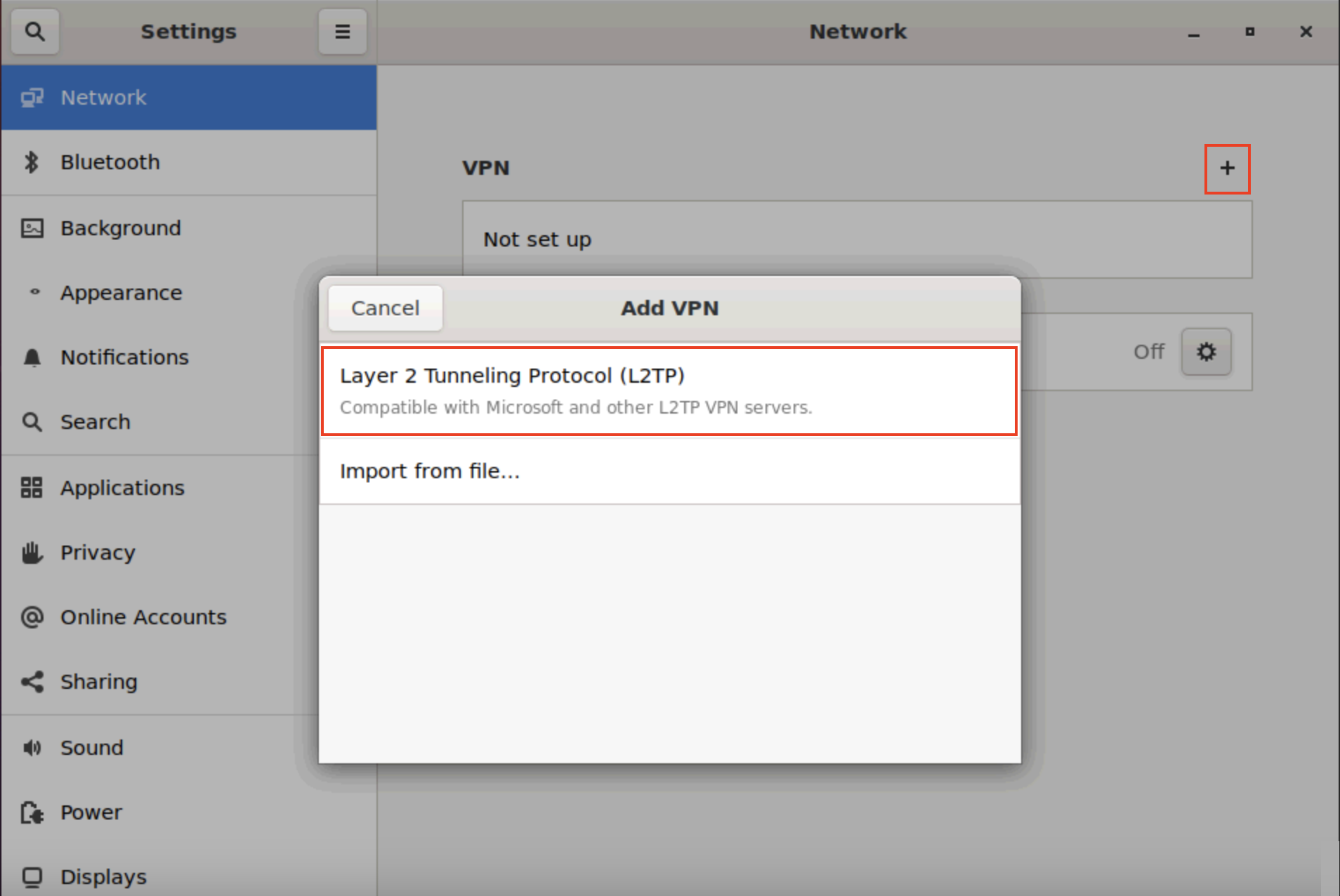Click the 'Not set up' VPN row

click(857, 239)
